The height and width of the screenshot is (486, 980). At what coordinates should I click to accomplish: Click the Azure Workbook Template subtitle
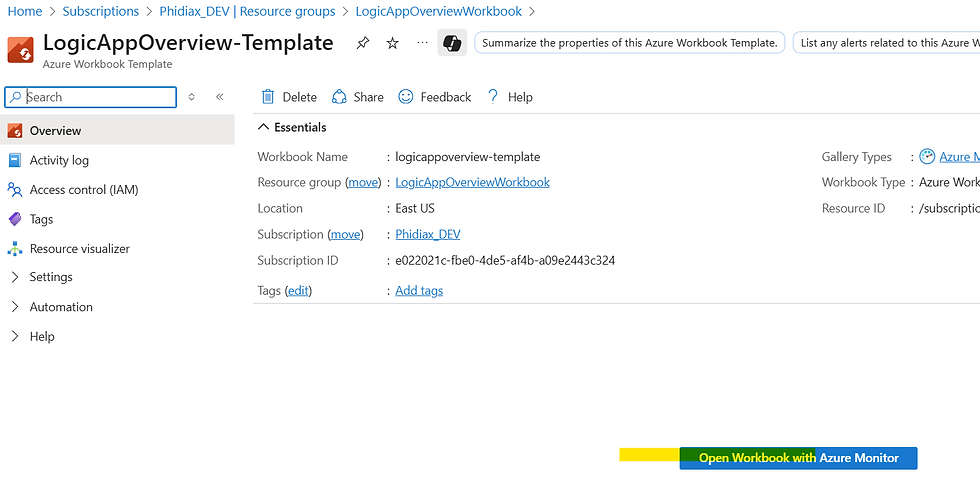tap(108, 64)
